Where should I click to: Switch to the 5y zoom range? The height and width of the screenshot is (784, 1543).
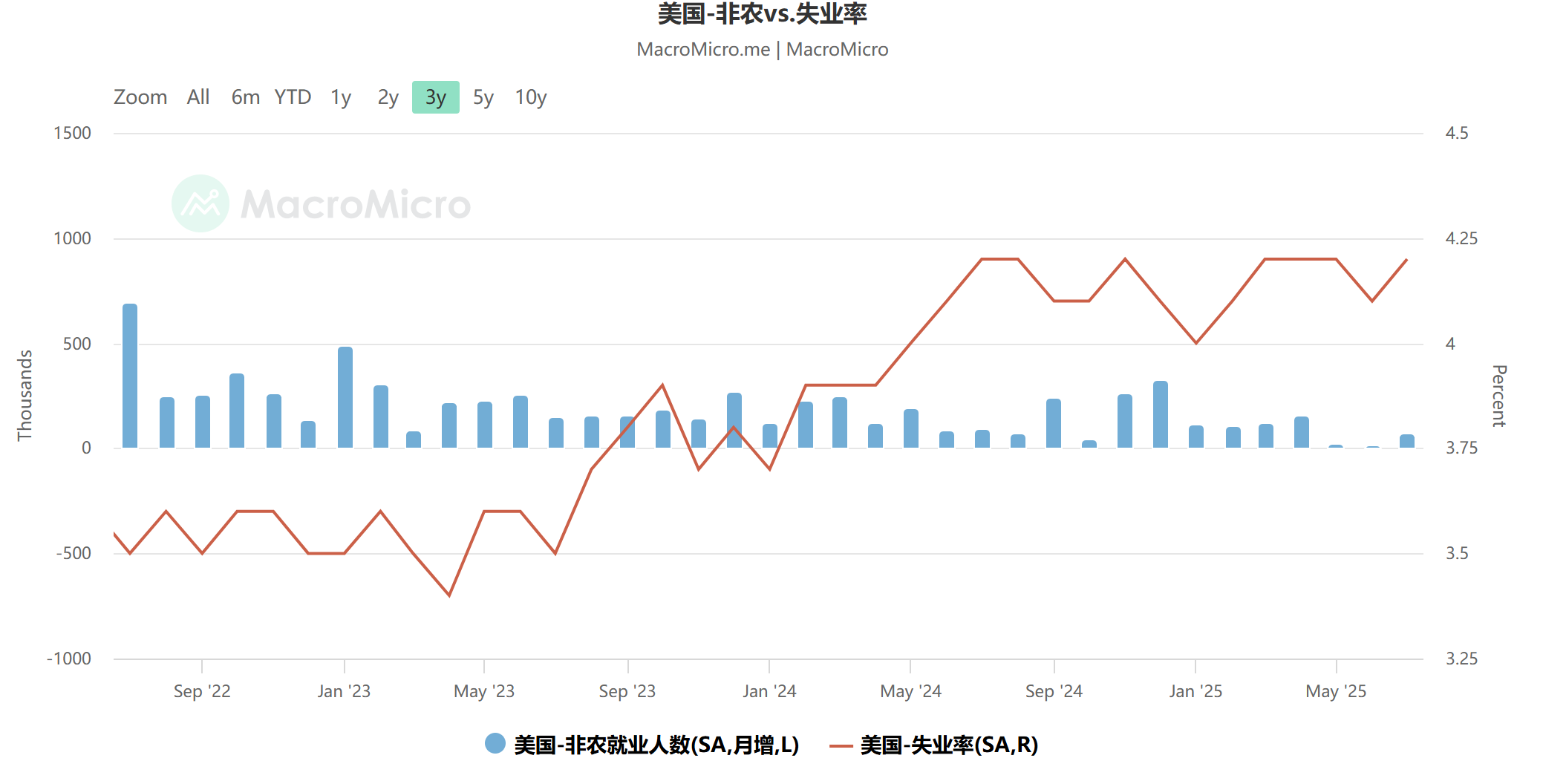(x=483, y=97)
